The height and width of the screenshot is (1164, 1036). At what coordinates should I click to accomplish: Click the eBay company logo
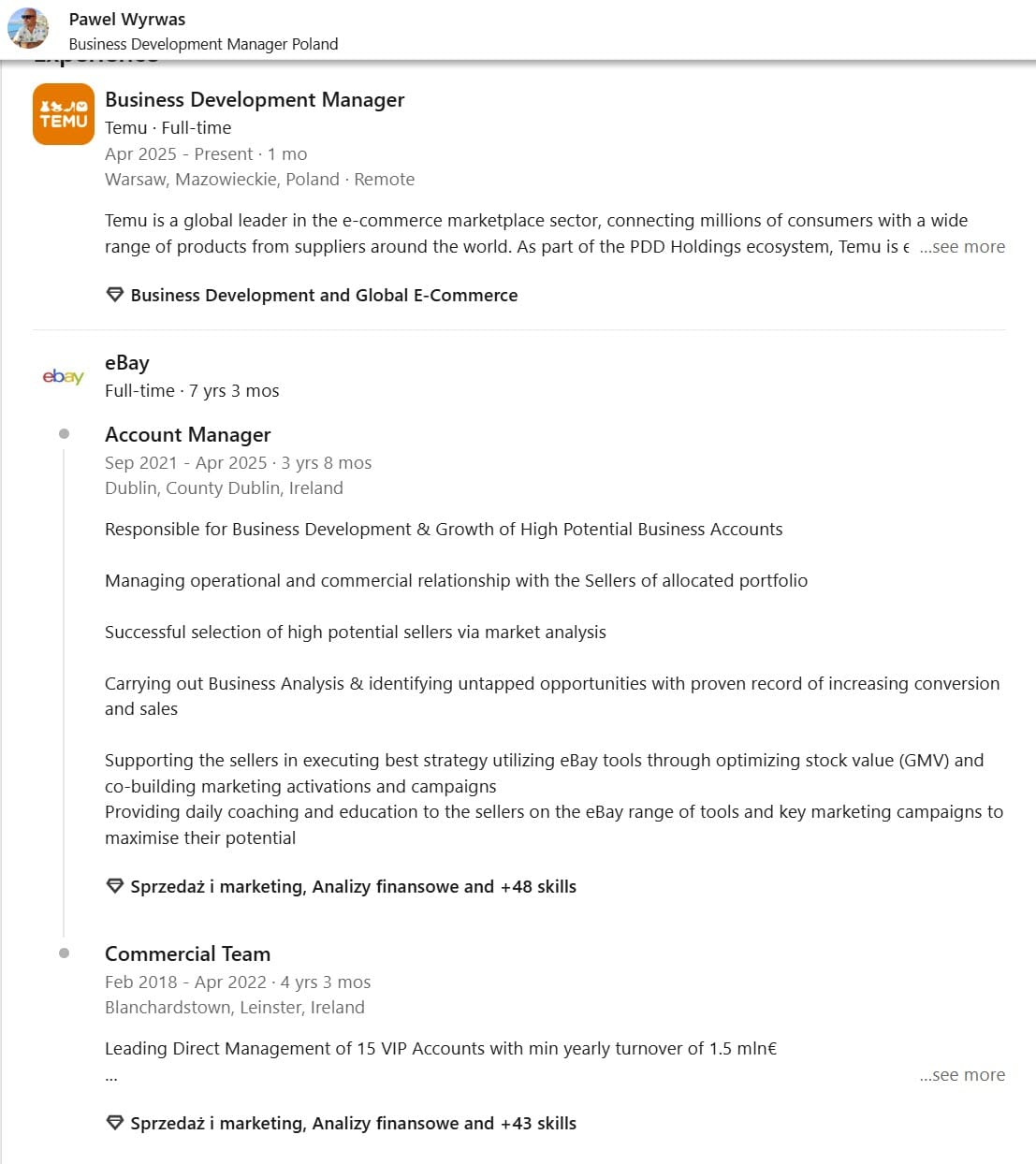coord(64,376)
